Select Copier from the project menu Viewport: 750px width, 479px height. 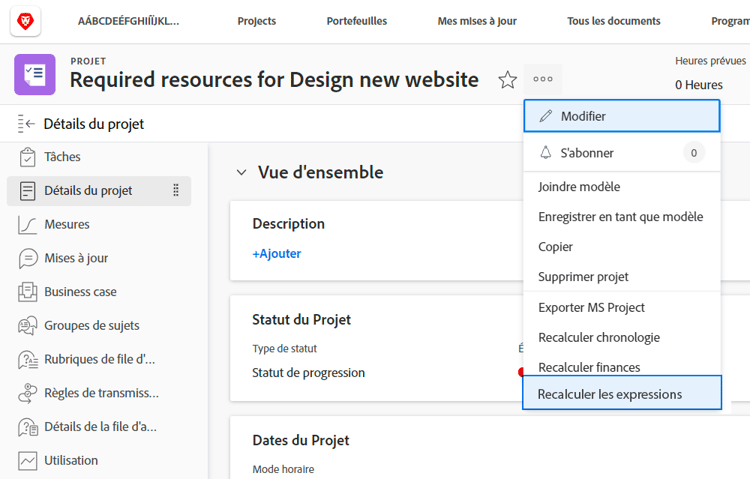point(622,247)
